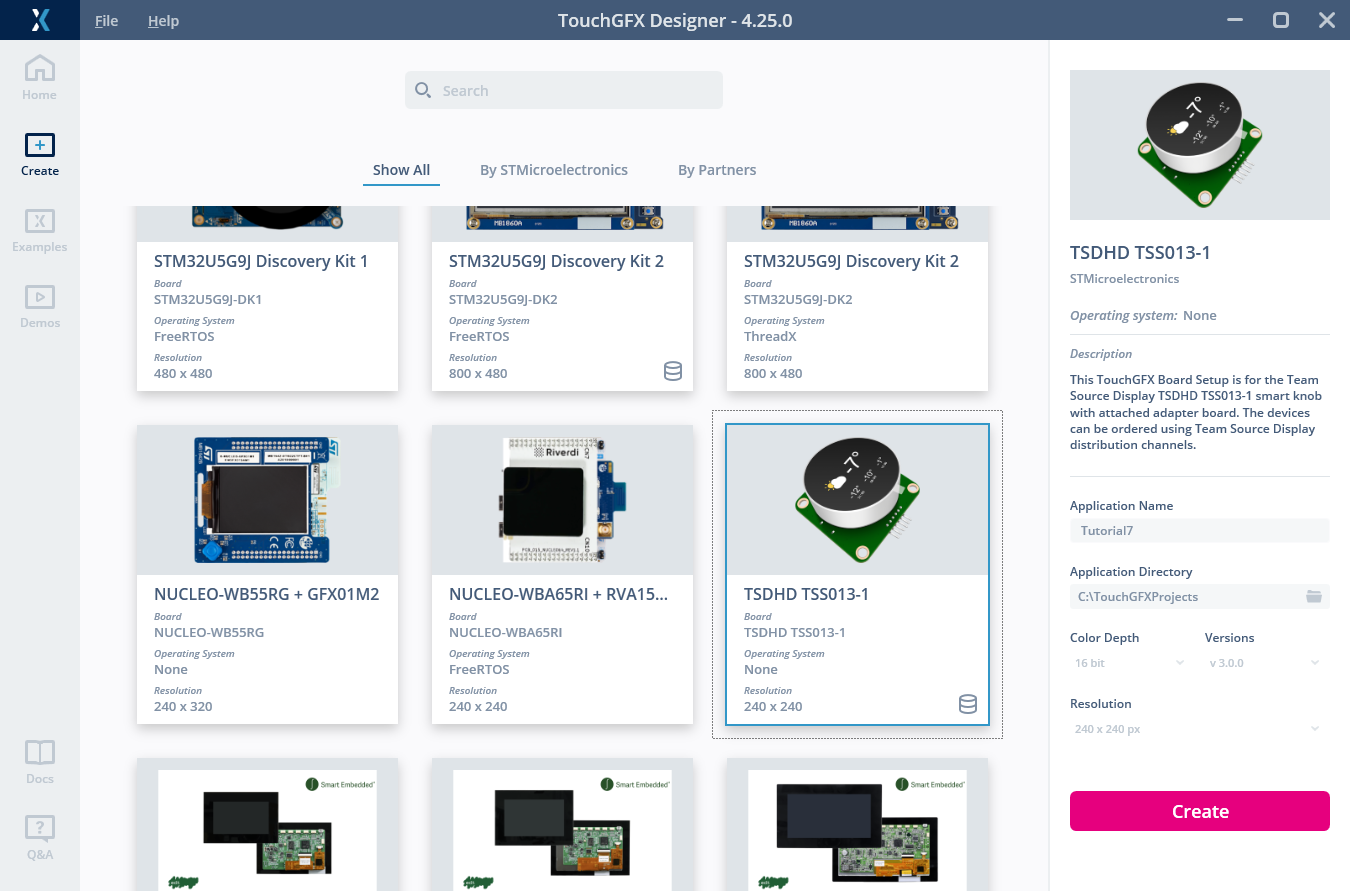This screenshot has height=891, width=1350.
Task: Open the Home sidebar page
Action: click(x=40, y=78)
